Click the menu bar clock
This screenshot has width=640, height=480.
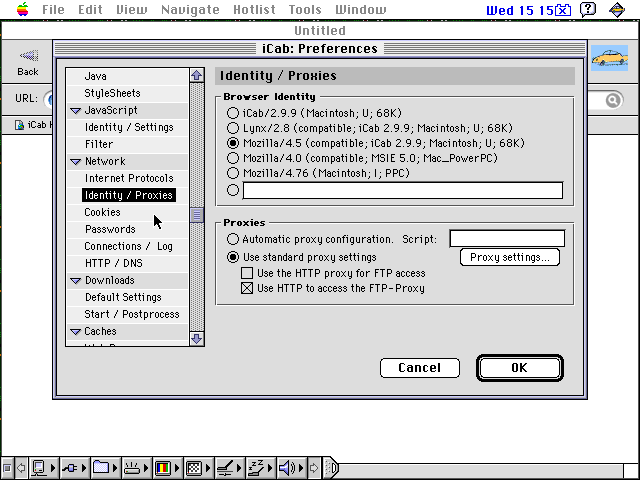click(x=529, y=10)
